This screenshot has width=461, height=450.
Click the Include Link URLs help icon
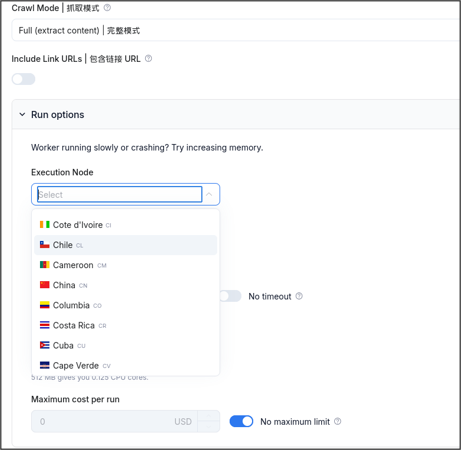pyautogui.click(x=148, y=59)
